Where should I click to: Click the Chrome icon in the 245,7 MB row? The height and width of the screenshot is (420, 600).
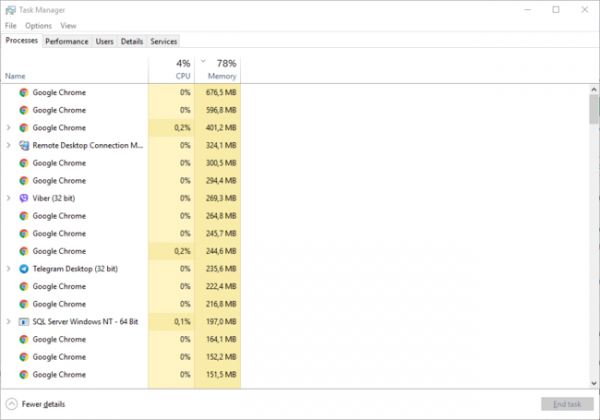click(x=24, y=233)
